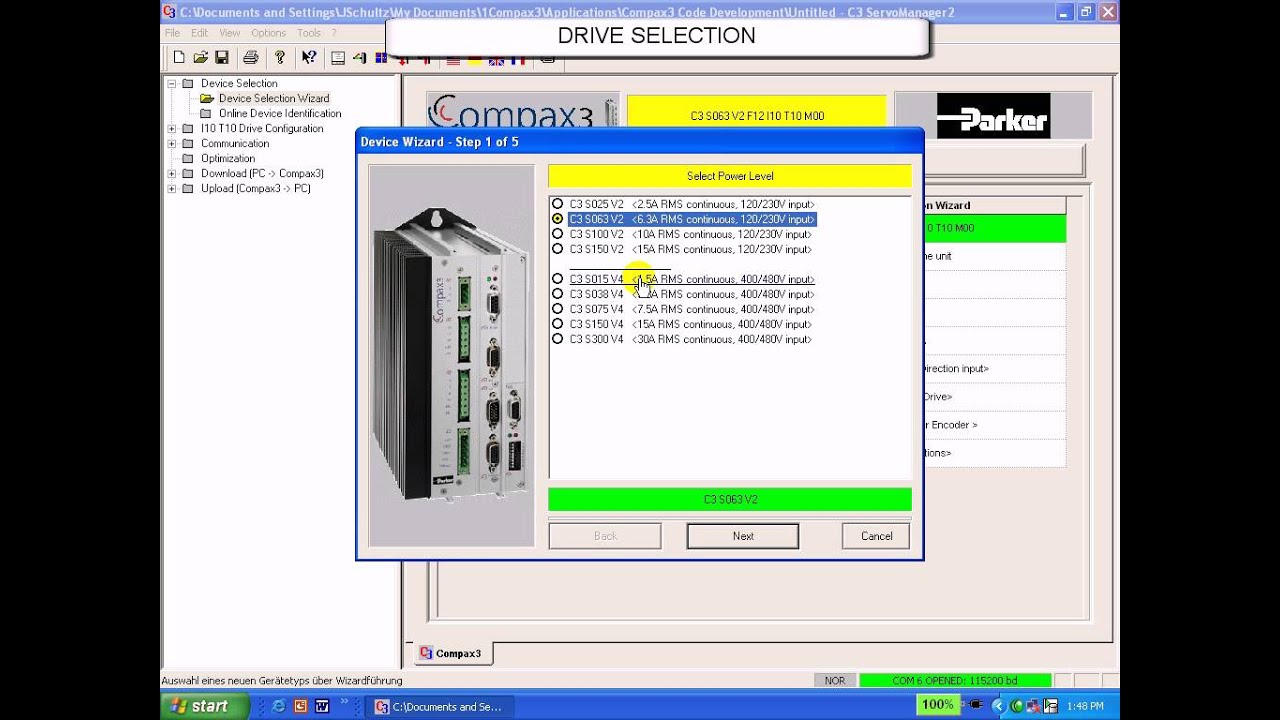Viewport: 1280px width, 720px height.
Task: Click the orange quick launch icon
Action: point(300,706)
